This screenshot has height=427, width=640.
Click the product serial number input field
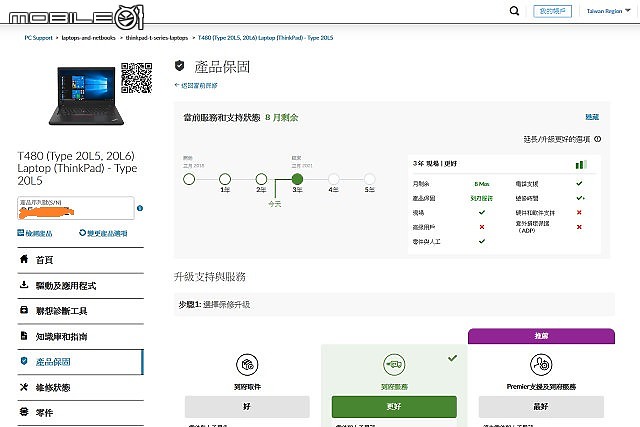(x=76, y=208)
